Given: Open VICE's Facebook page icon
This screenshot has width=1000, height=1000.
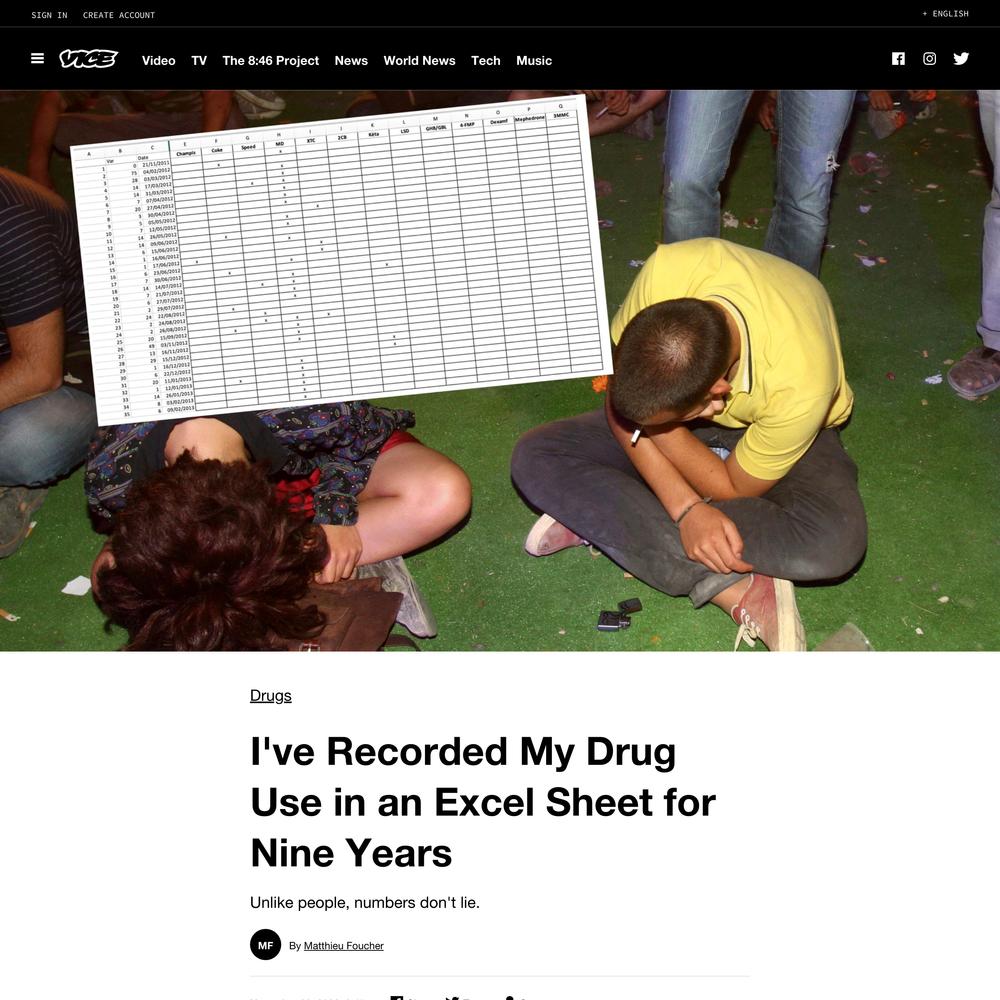Looking at the screenshot, I should click(x=898, y=59).
